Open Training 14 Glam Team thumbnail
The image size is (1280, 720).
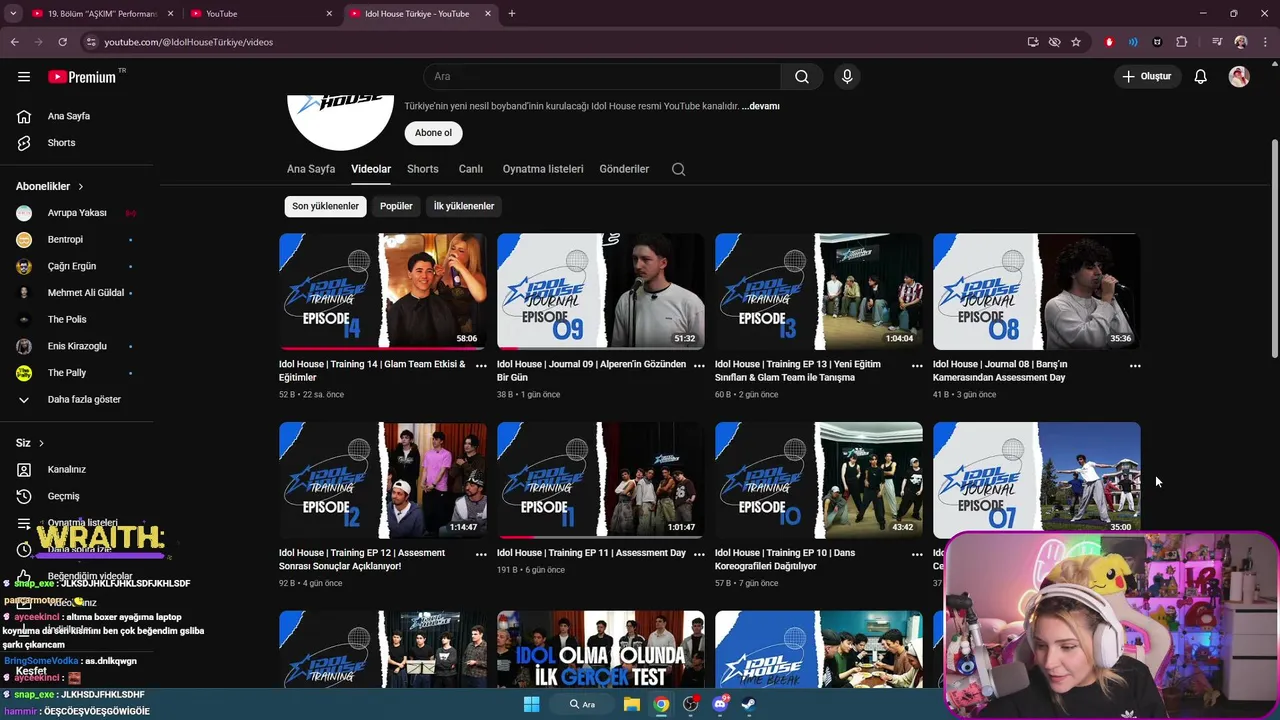coord(383,291)
